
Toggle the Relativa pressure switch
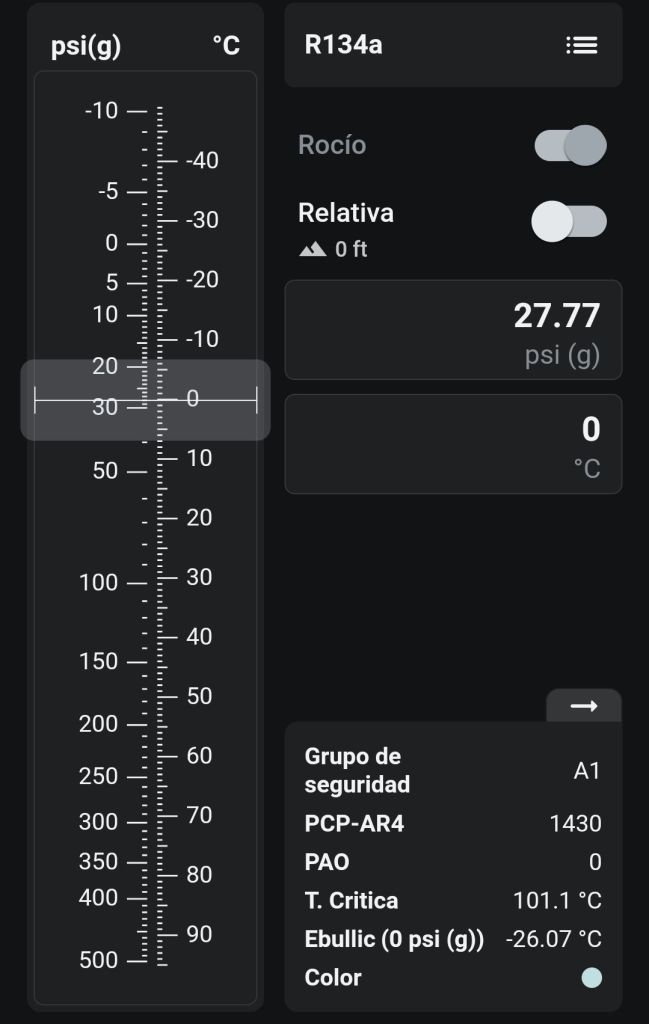(x=568, y=221)
